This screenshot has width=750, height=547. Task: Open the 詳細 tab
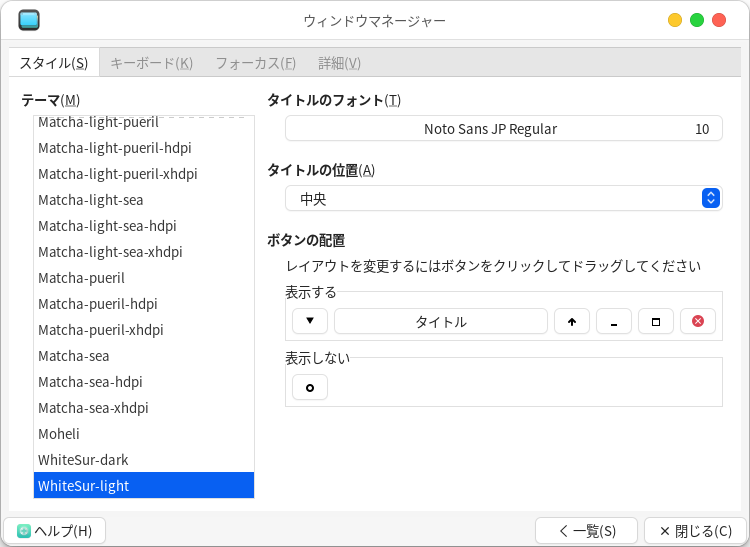339,63
